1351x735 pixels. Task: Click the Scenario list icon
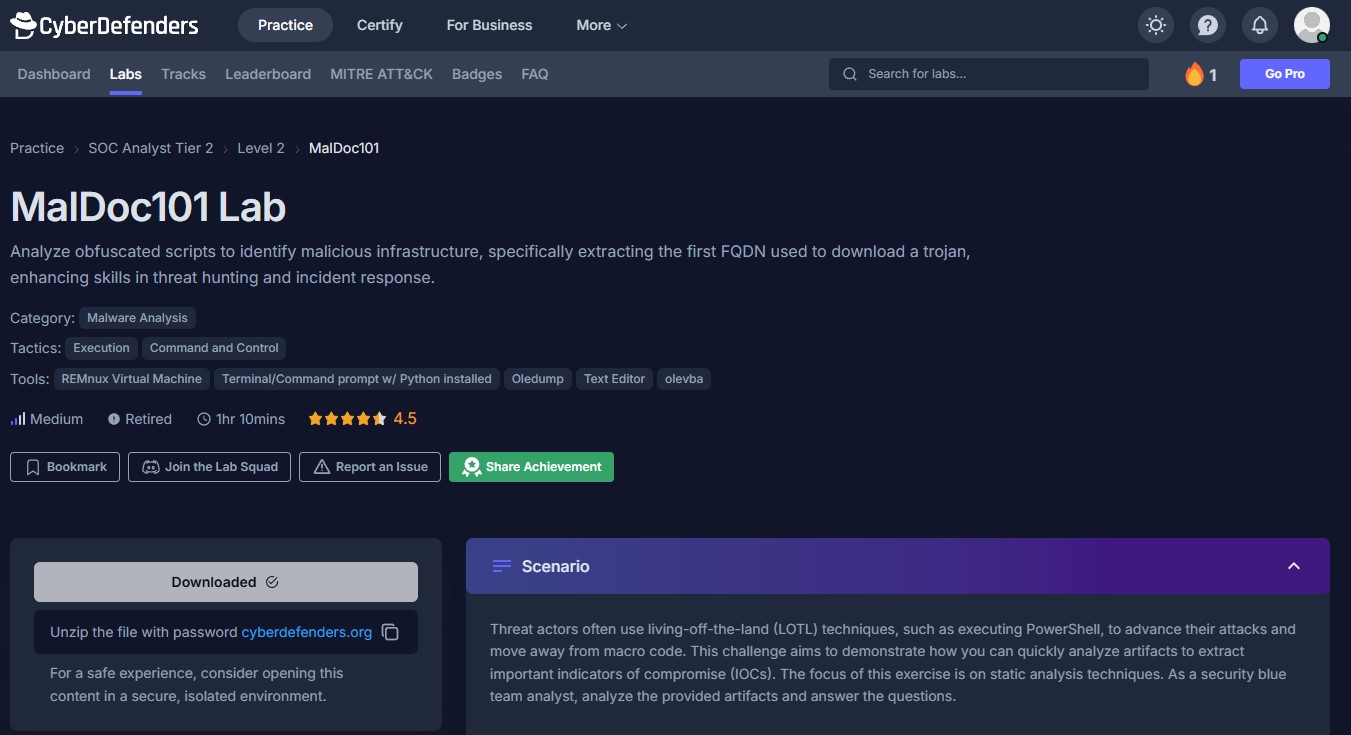pos(502,566)
